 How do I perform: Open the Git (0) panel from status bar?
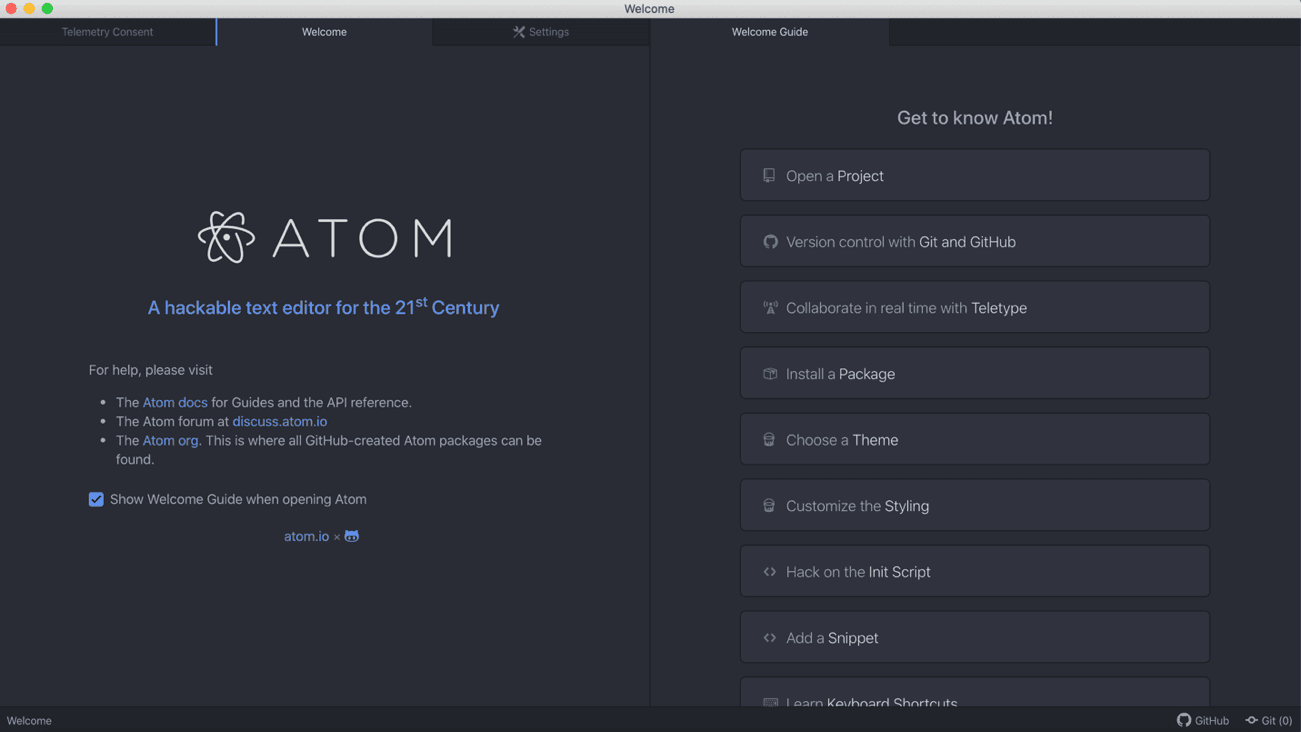(x=1269, y=720)
